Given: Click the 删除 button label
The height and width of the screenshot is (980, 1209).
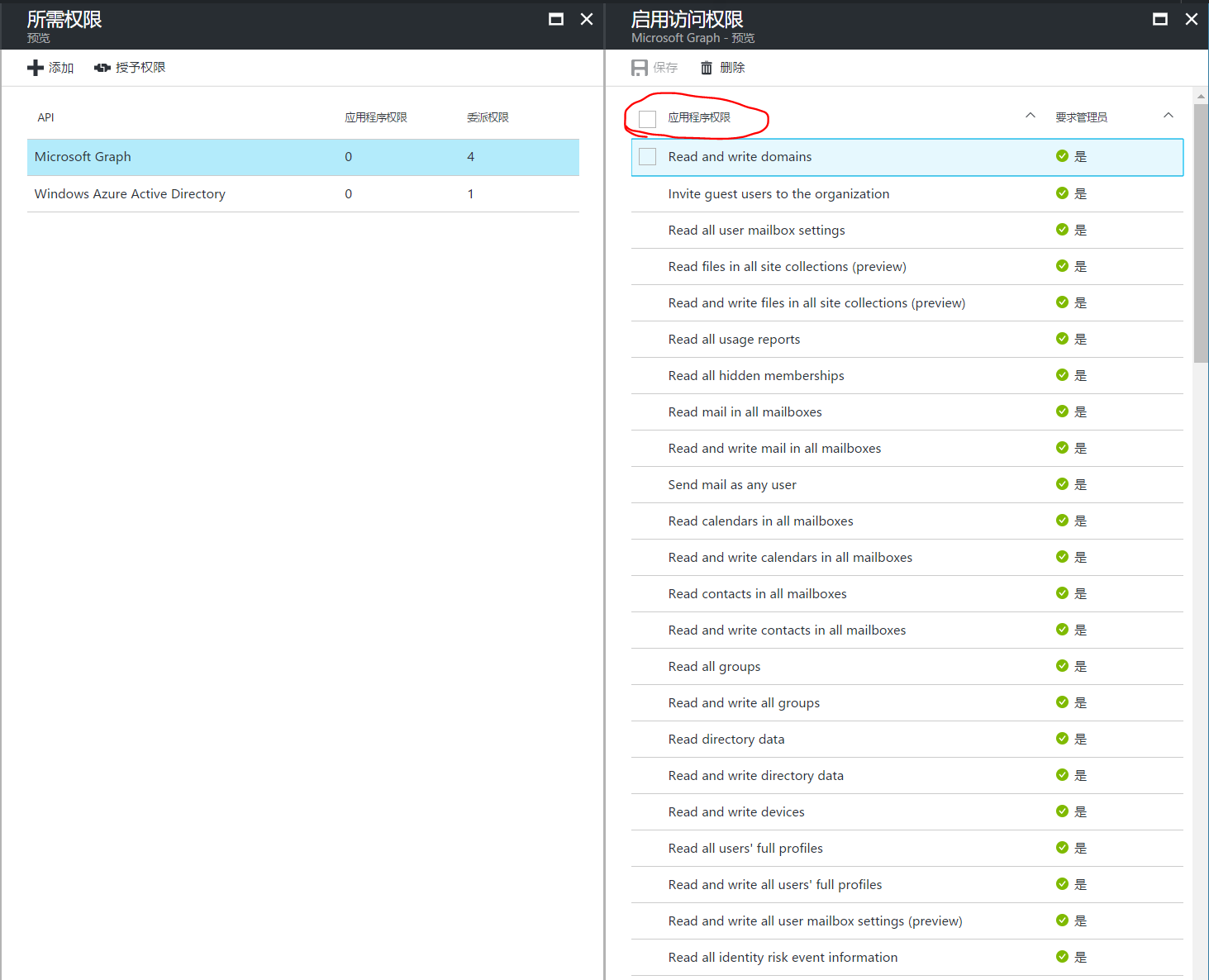Looking at the screenshot, I should (x=732, y=68).
